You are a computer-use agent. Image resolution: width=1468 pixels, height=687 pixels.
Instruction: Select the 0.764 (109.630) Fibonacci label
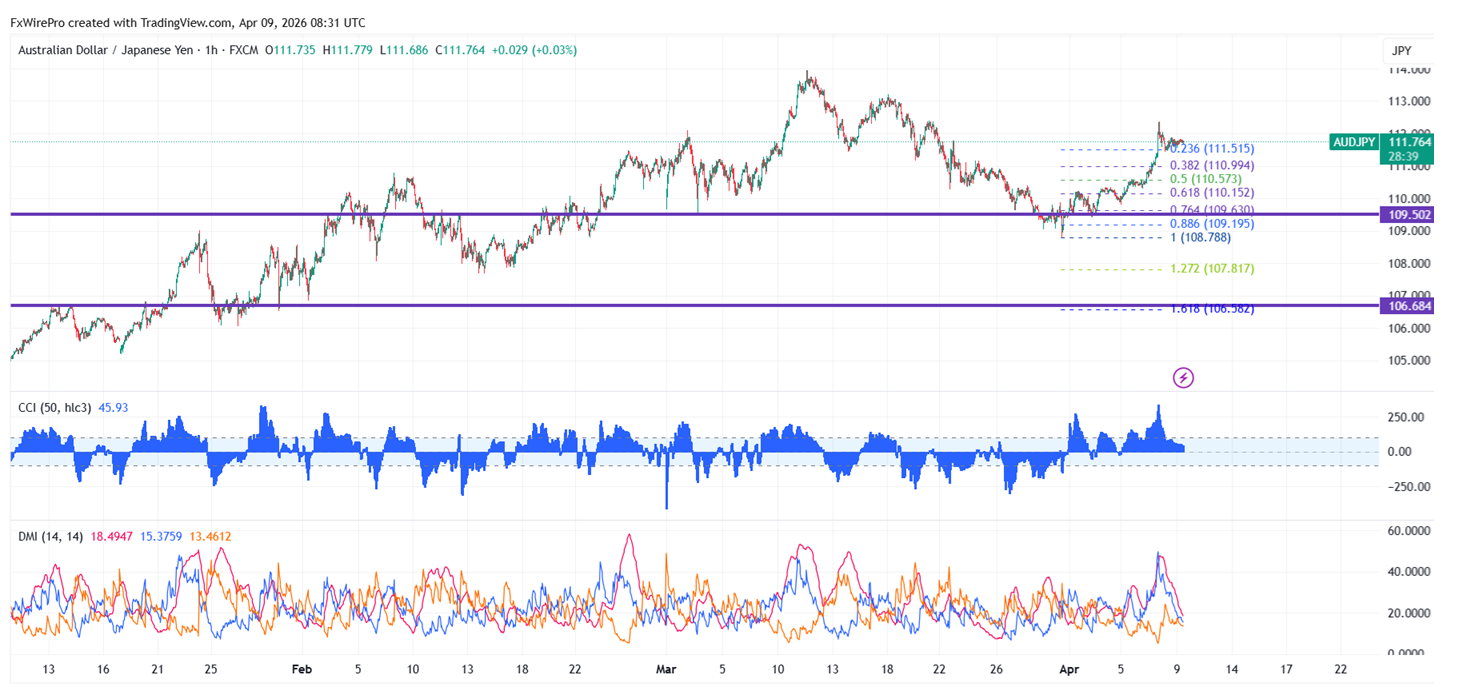[x=1212, y=210]
